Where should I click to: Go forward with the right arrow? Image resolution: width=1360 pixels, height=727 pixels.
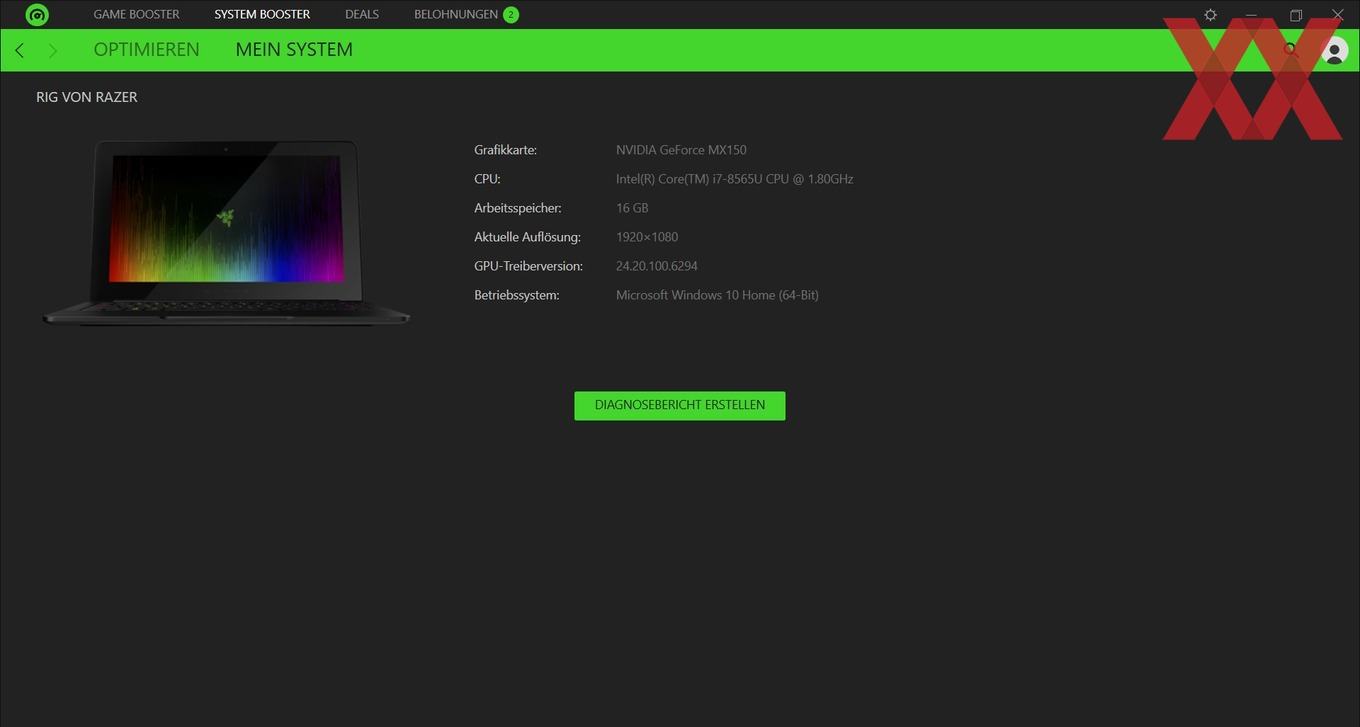(53, 50)
